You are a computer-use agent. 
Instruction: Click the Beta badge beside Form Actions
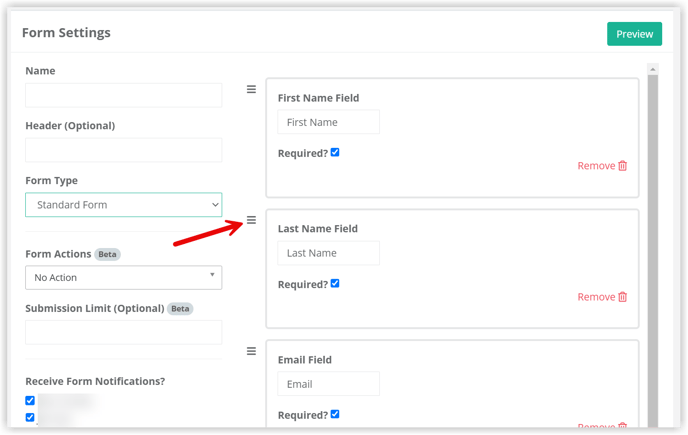(x=108, y=254)
